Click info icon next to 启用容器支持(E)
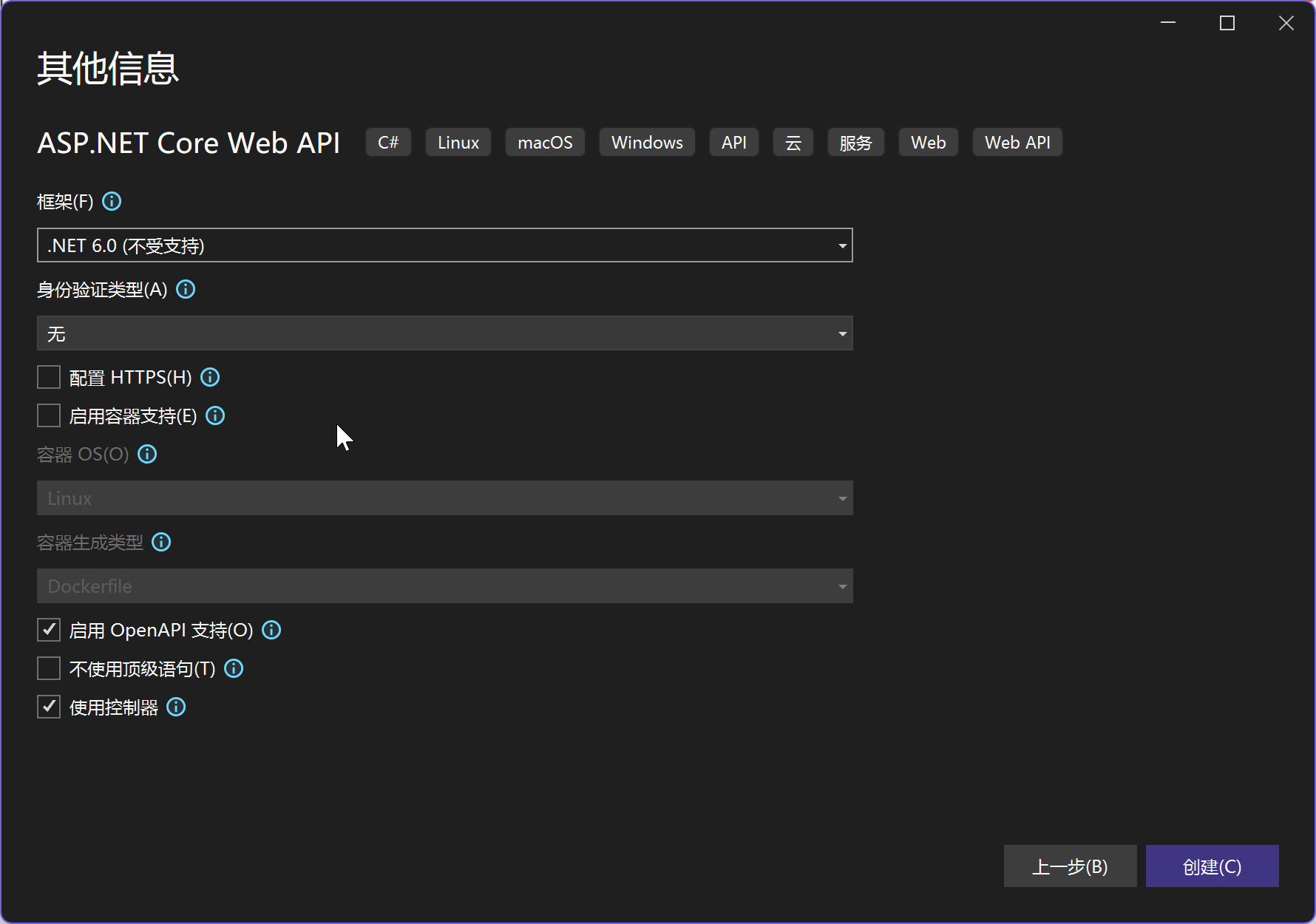Image resolution: width=1316 pixels, height=924 pixels. click(x=215, y=415)
